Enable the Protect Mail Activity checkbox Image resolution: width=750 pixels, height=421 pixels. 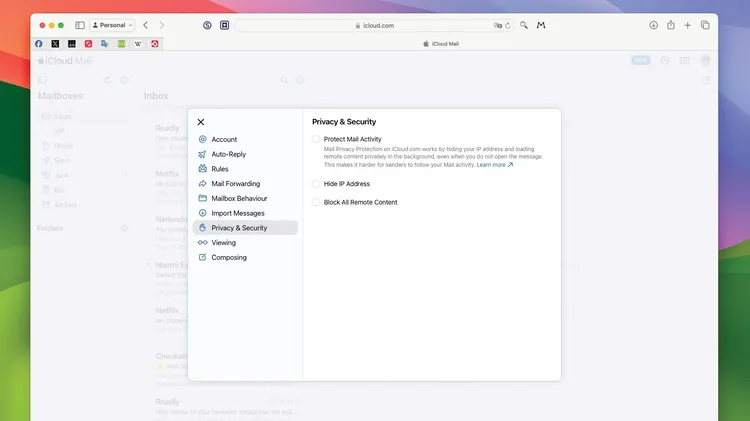(x=316, y=139)
